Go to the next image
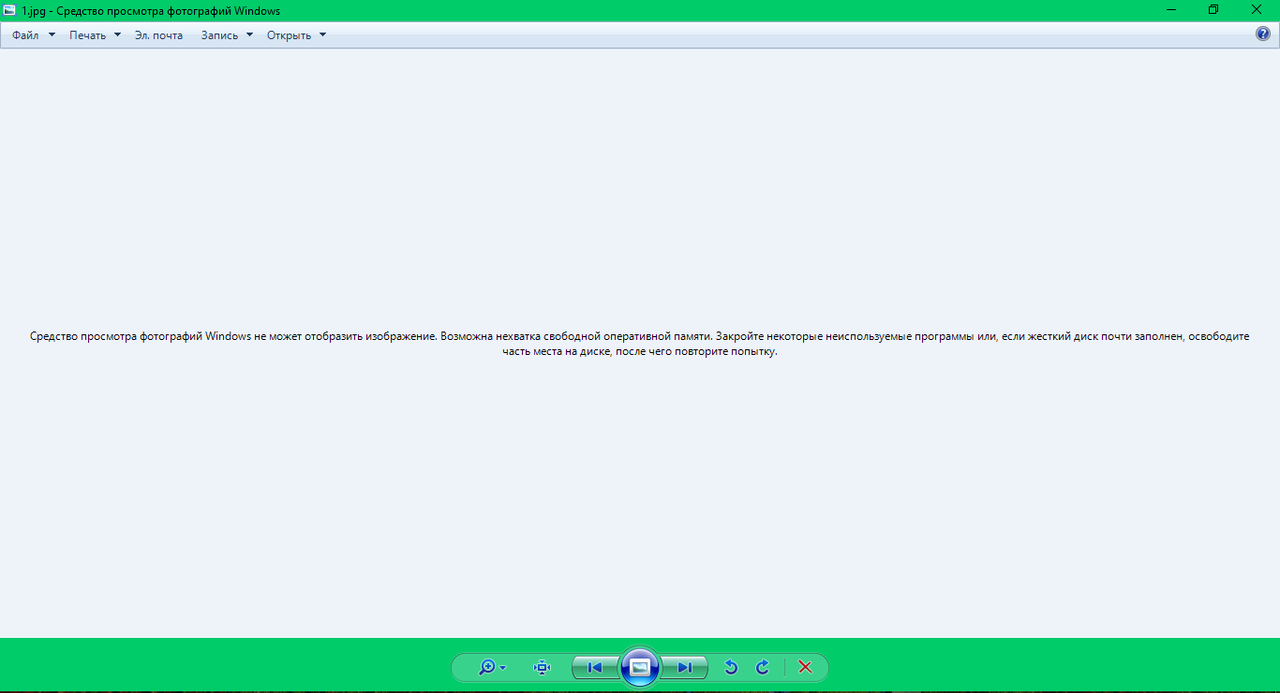Screen dimensions: 1280x693 tap(685, 667)
